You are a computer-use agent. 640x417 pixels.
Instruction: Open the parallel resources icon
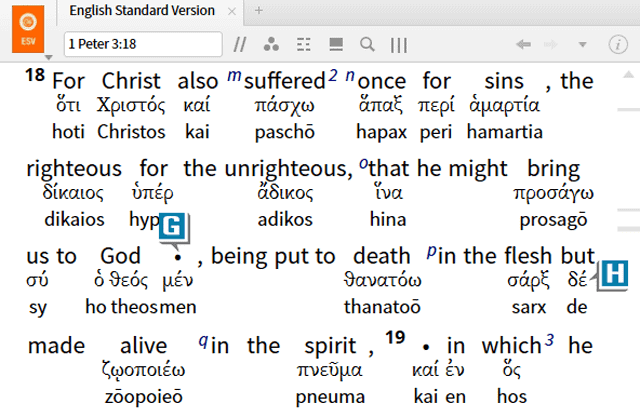point(240,44)
